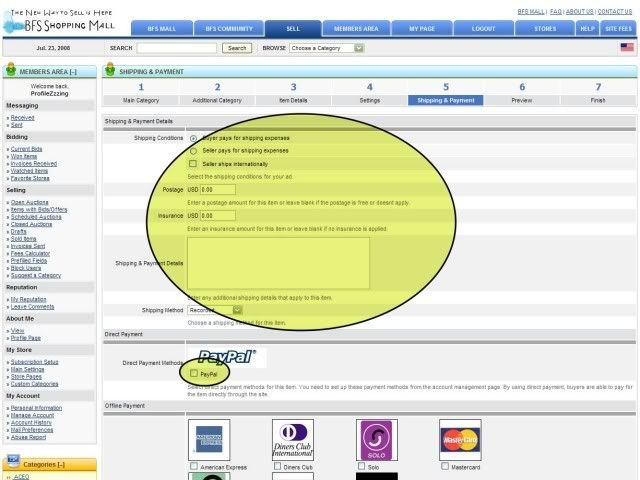Image resolution: width=640 pixels, height=480 pixels.
Task: Open Profile Page link
Action: [26, 338]
